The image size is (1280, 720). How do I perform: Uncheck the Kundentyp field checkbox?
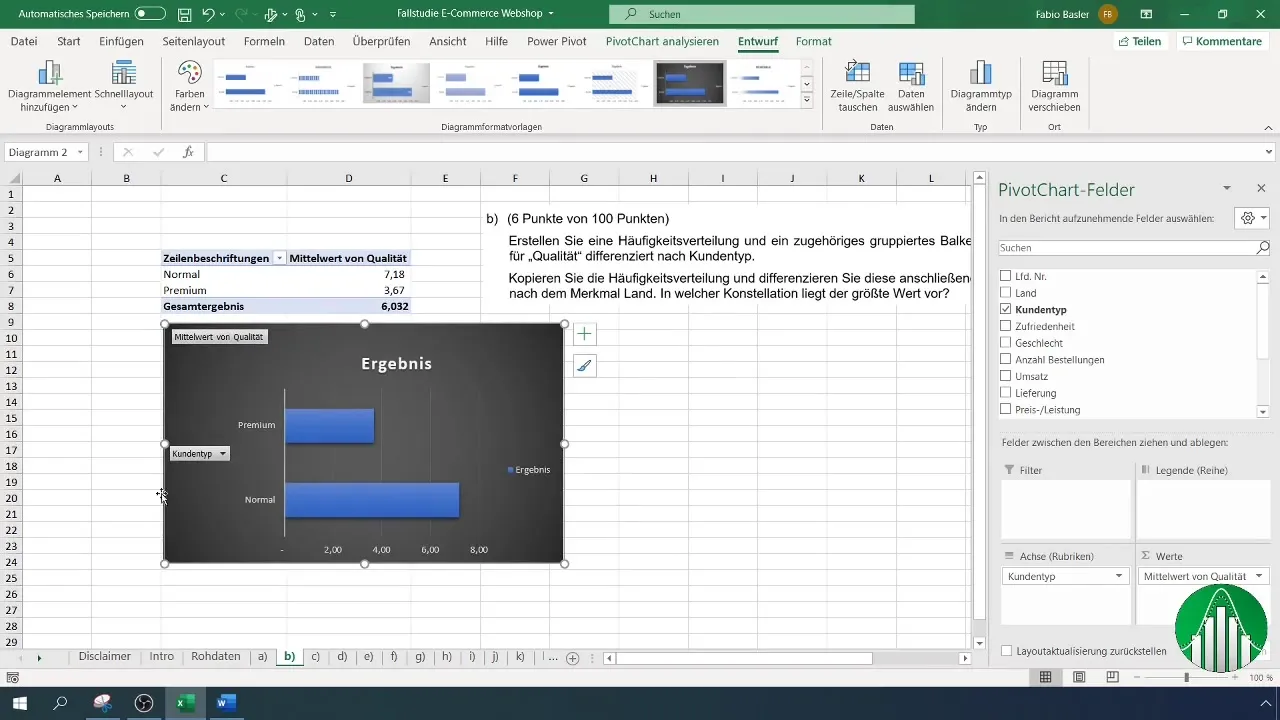pyautogui.click(x=1006, y=310)
